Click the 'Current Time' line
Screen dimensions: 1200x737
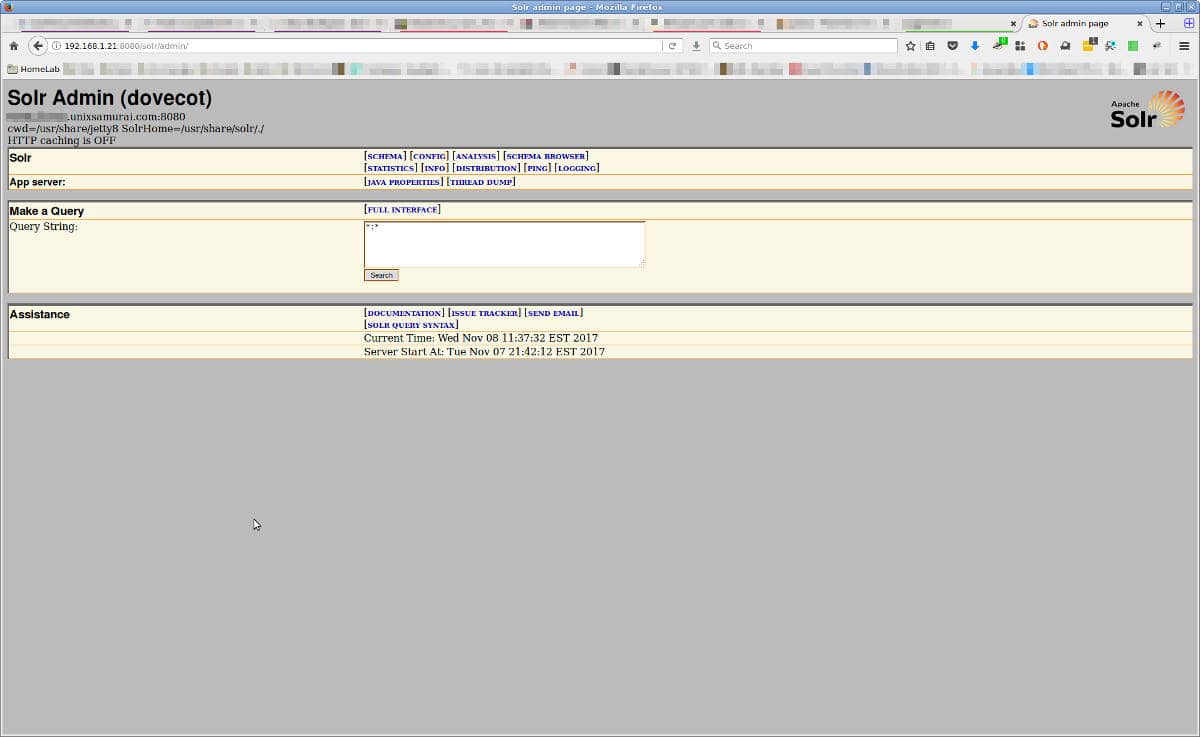(x=481, y=338)
